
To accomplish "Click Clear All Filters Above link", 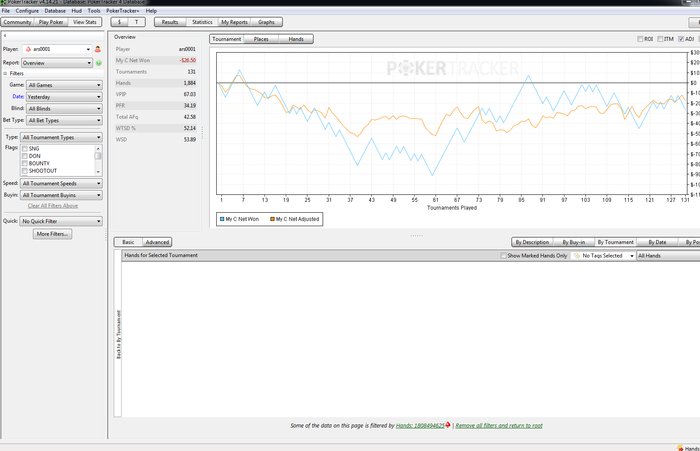I will (53, 206).
